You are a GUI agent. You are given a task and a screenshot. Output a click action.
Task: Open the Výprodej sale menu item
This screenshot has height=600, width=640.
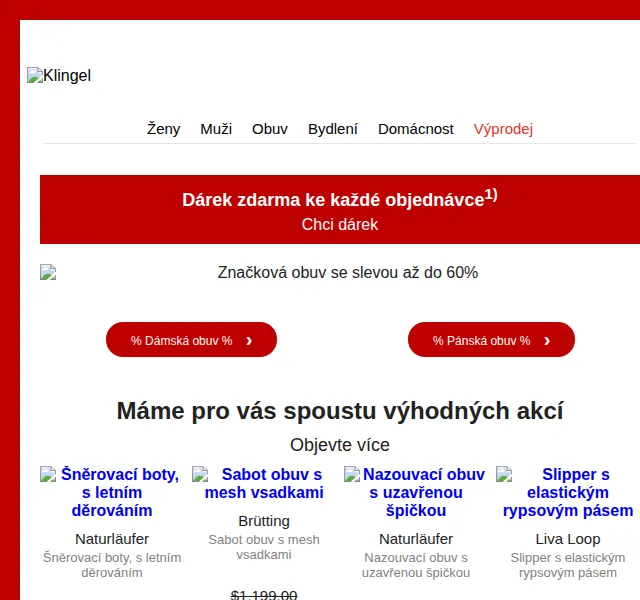[x=503, y=129]
